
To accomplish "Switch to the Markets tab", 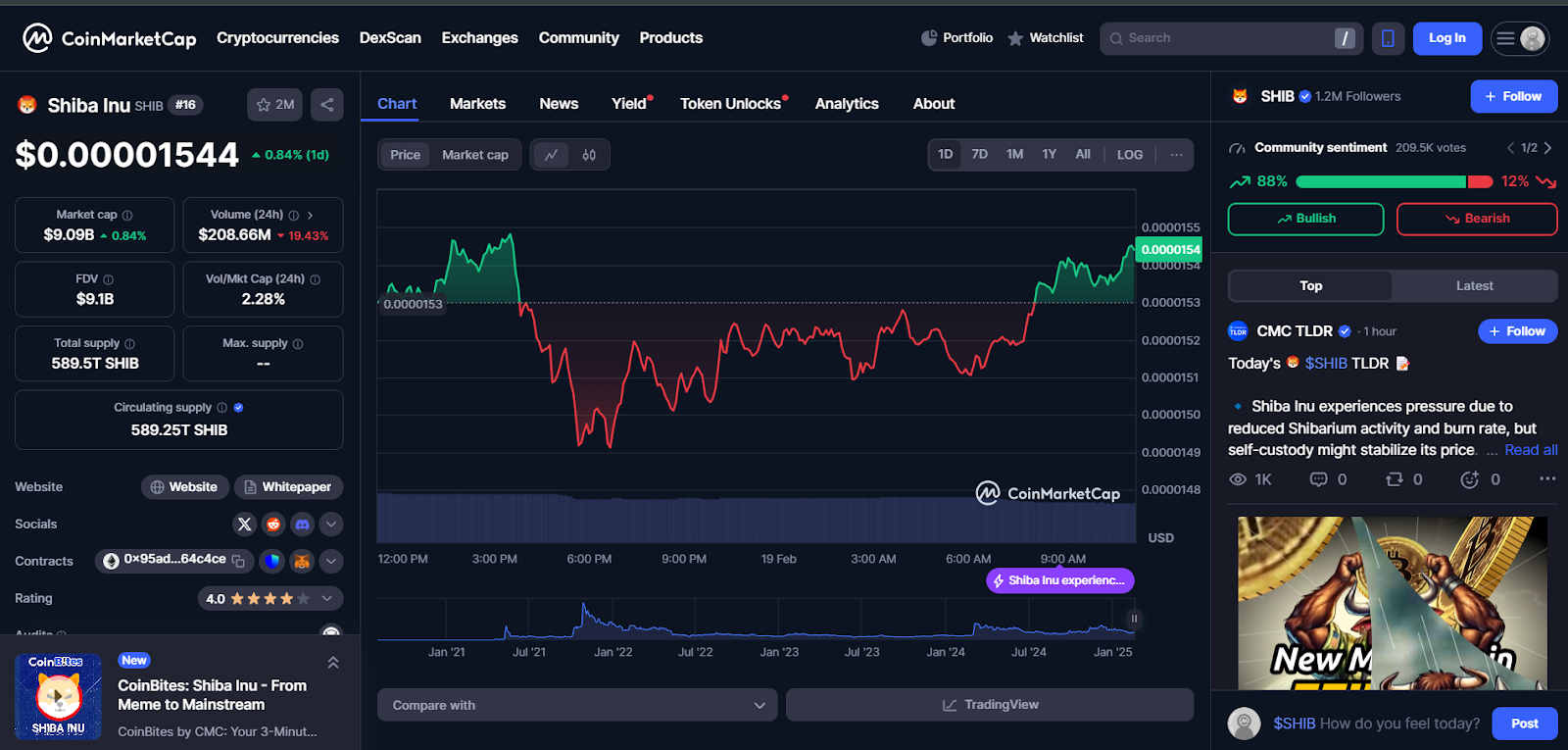I will [x=477, y=104].
